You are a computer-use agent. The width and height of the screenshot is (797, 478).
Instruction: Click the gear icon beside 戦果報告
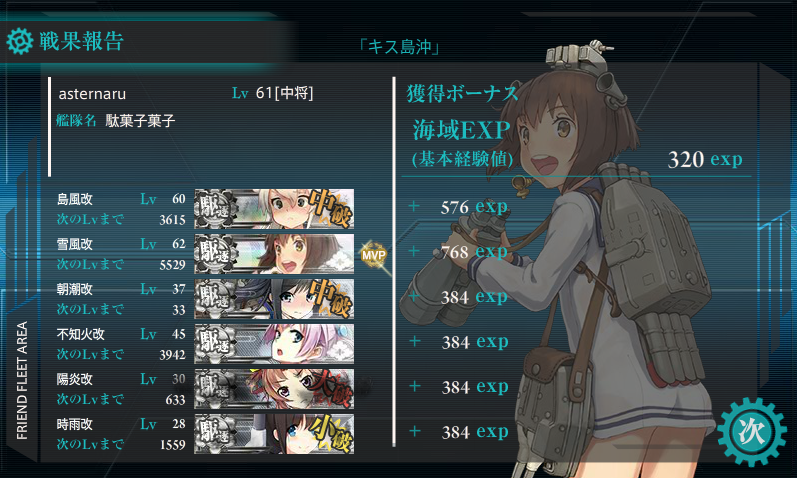[20, 41]
